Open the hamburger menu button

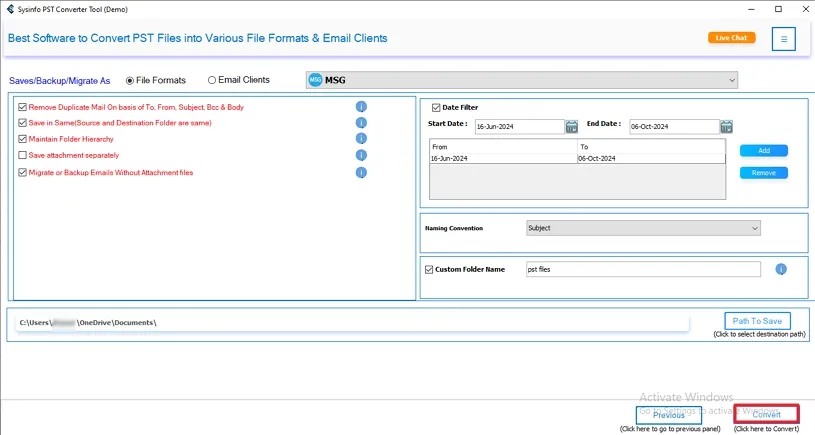tap(784, 39)
